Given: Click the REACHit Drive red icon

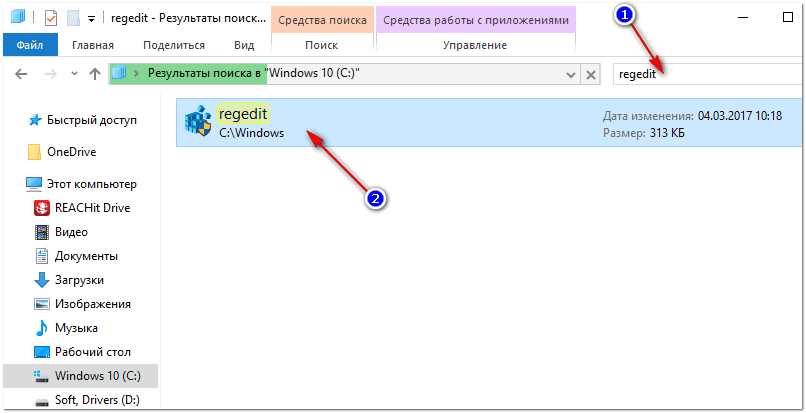Looking at the screenshot, I should pyautogui.click(x=42, y=208).
